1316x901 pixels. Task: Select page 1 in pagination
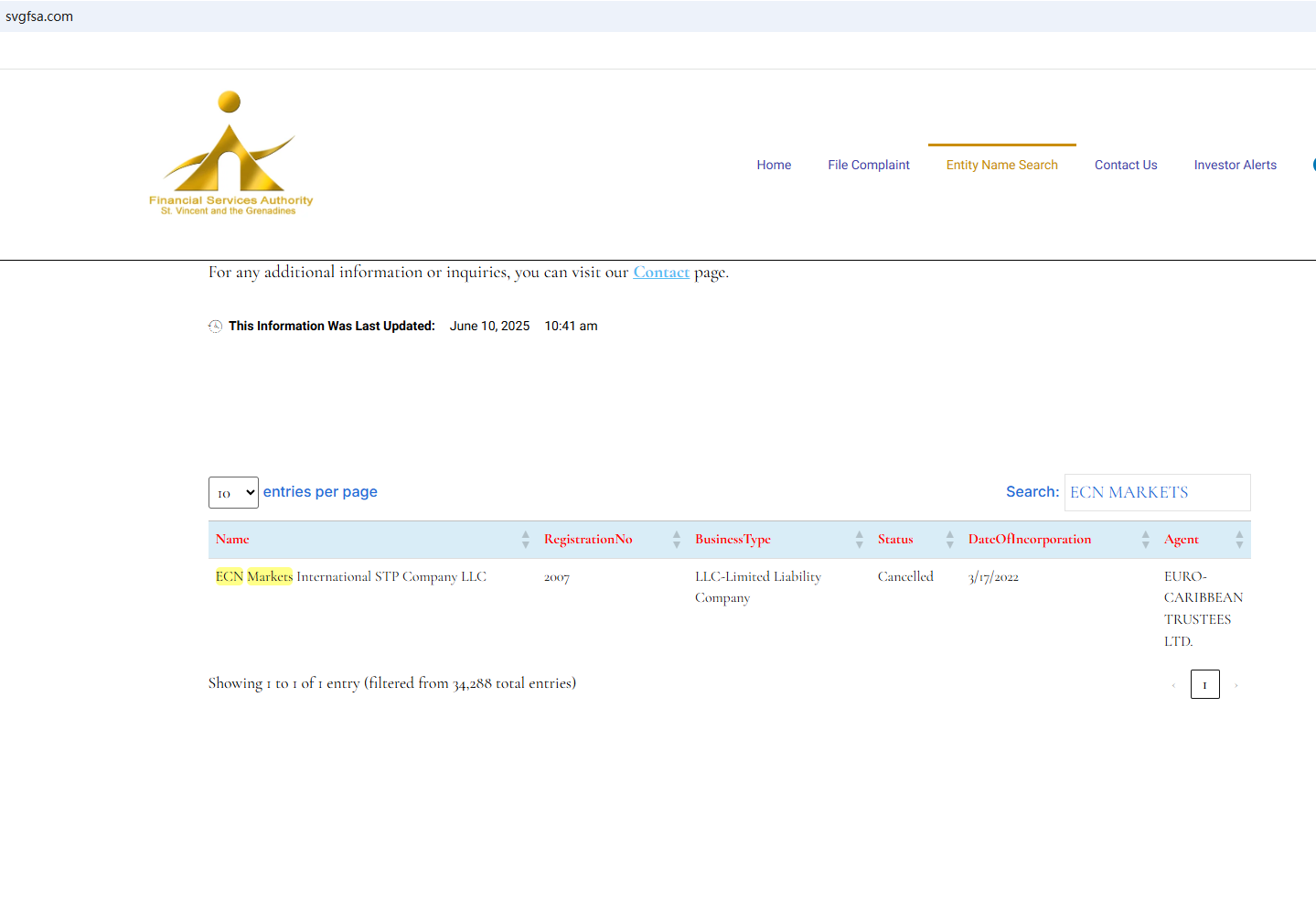coord(1204,684)
